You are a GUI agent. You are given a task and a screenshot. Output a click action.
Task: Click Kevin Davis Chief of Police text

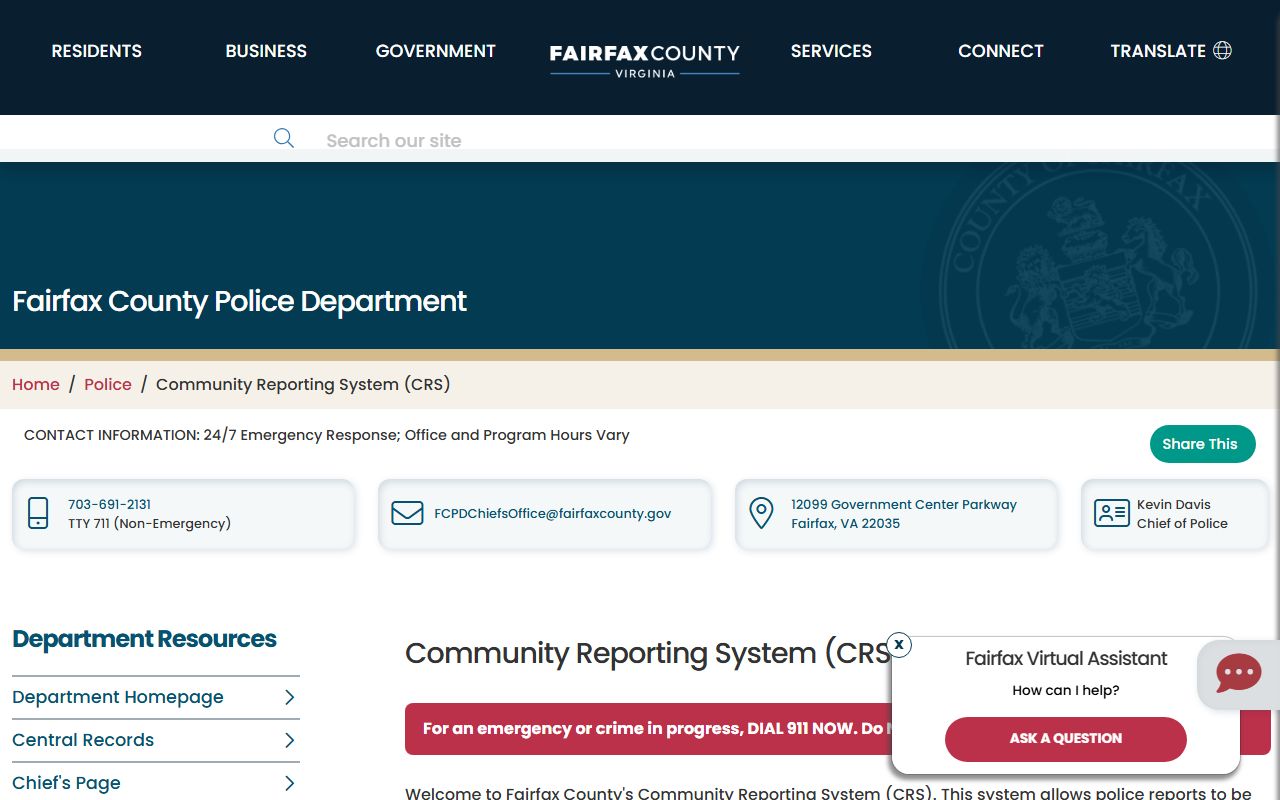point(1182,513)
